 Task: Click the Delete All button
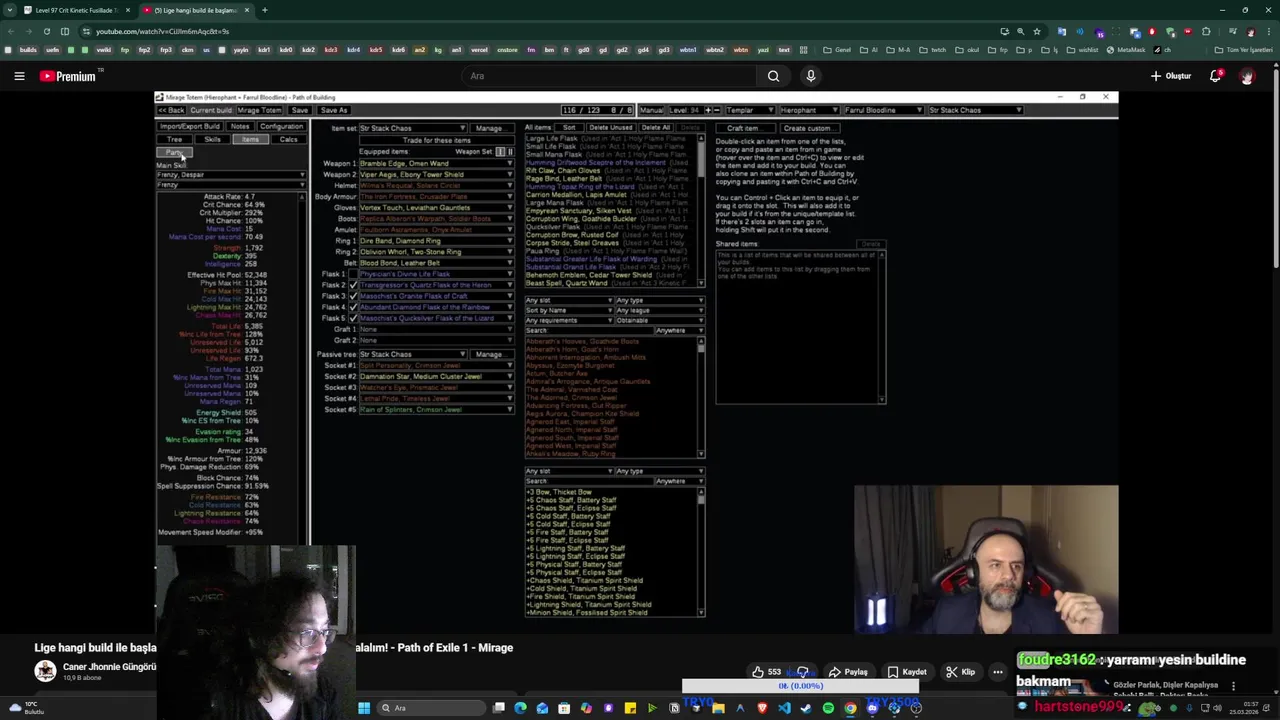click(655, 128)
